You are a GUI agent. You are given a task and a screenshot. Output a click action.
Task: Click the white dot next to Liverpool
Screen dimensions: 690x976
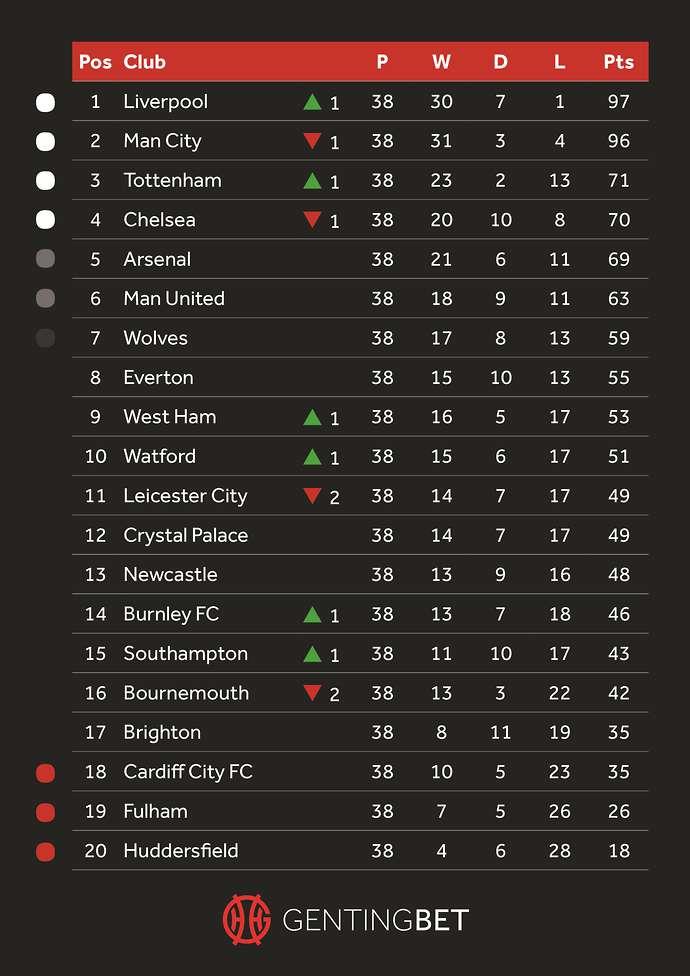click(45, 102)
